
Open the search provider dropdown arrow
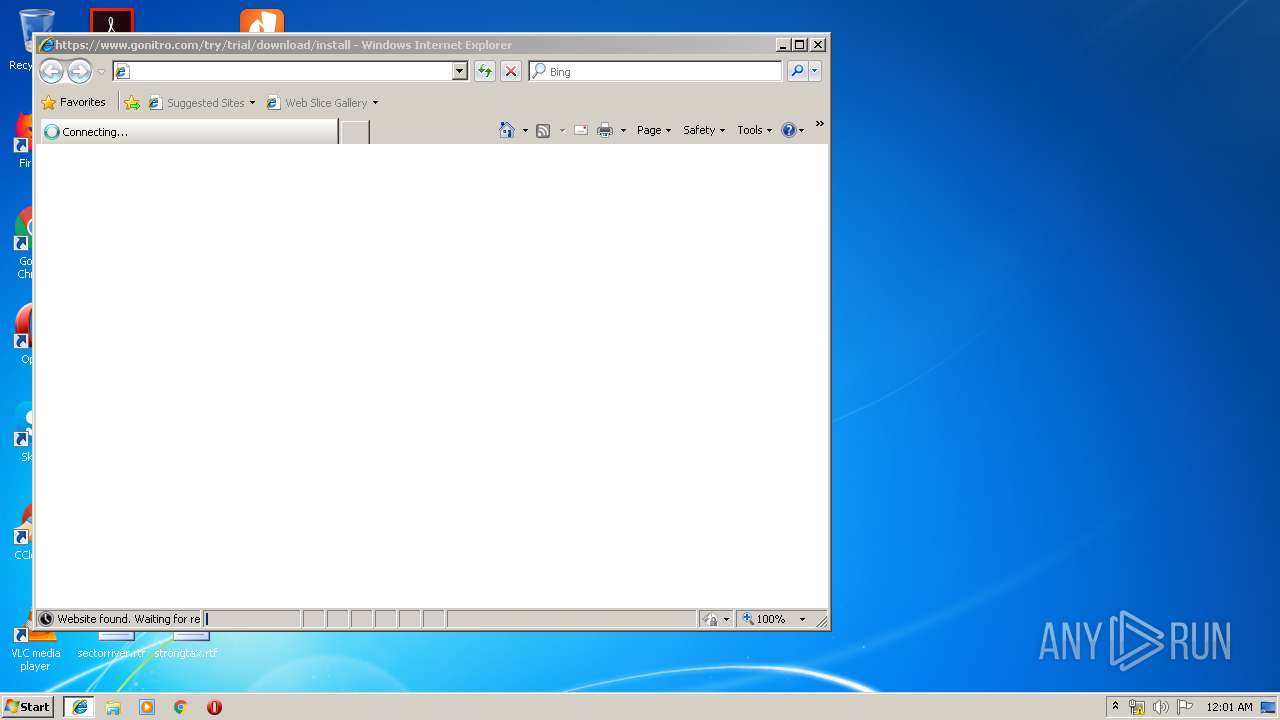[815, 71]
